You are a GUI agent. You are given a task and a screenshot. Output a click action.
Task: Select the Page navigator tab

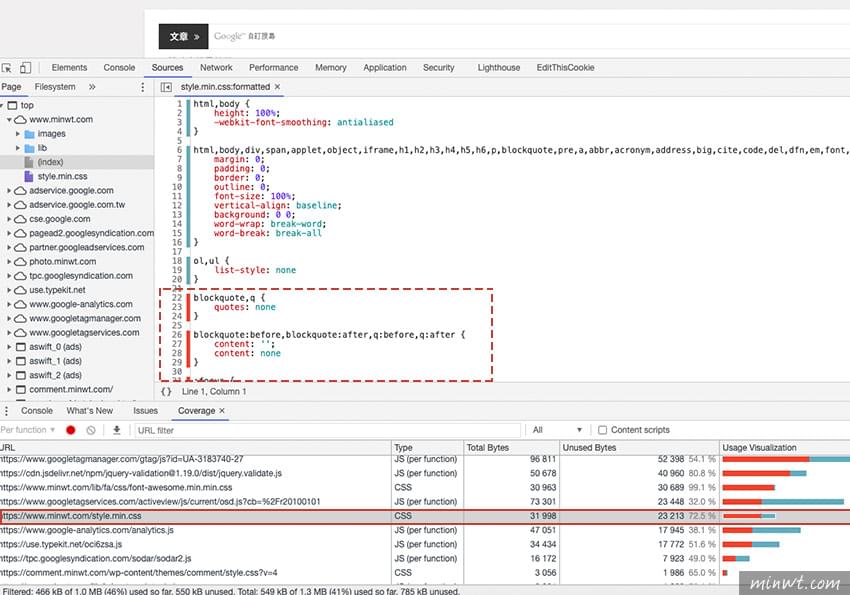[x=11, y=87]
